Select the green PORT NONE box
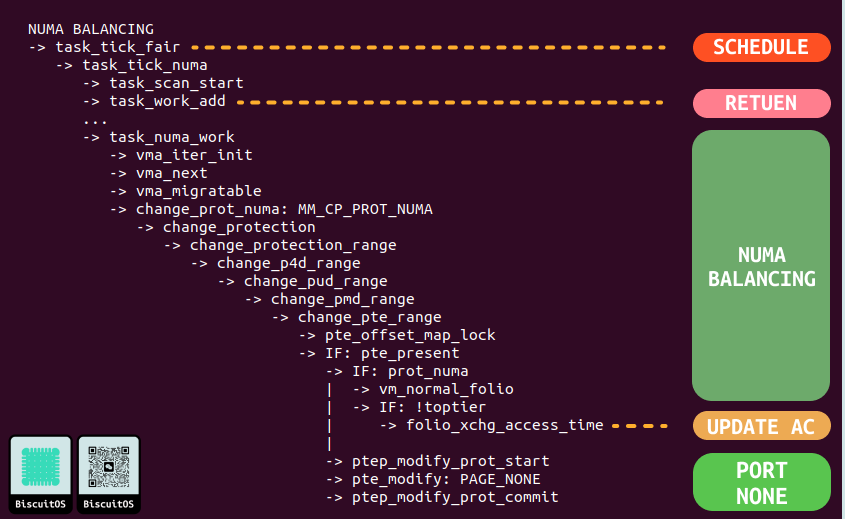The image size is (845, 519). (761, 483)
